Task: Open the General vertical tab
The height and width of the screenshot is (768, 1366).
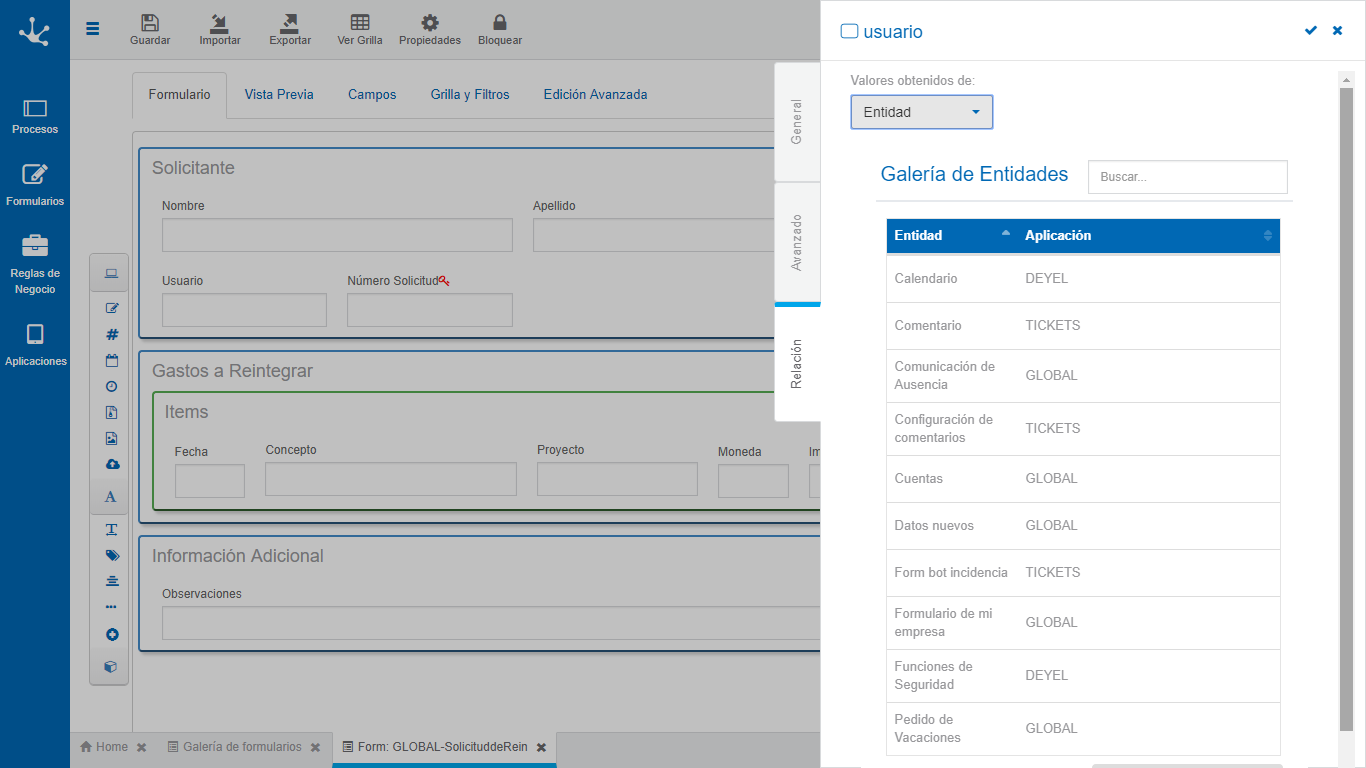Action: [797, 121]
